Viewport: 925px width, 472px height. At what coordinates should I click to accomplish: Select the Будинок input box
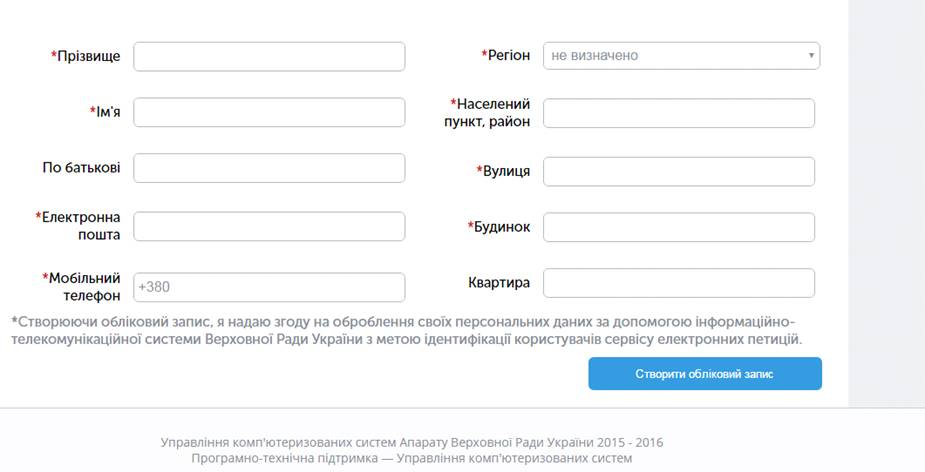(678, 227)
